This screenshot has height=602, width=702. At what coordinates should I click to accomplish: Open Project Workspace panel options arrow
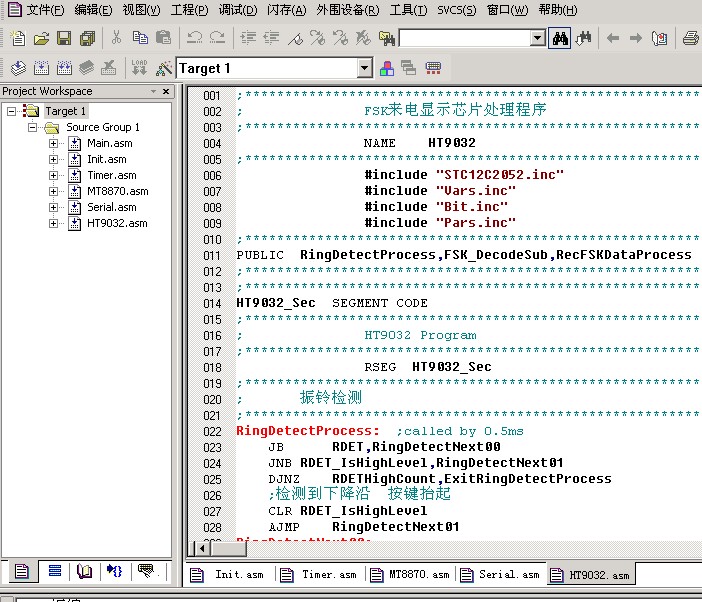click(x=154, y=91)
